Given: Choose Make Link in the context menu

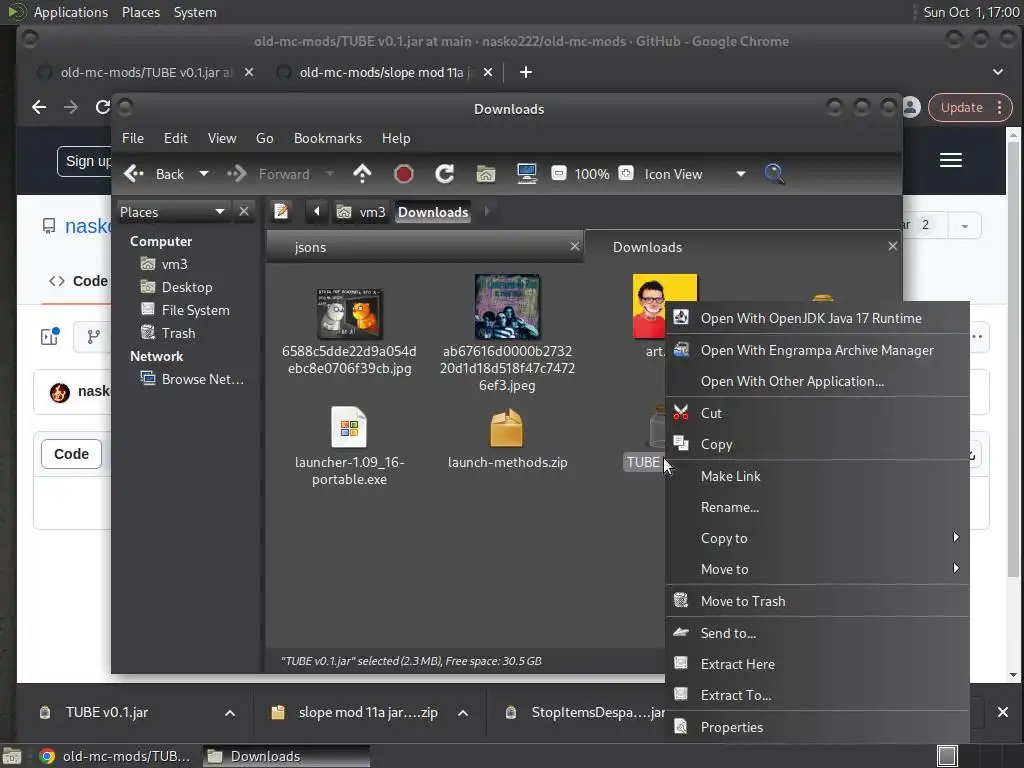Looking at the screenshot, I should click(817, 476).
